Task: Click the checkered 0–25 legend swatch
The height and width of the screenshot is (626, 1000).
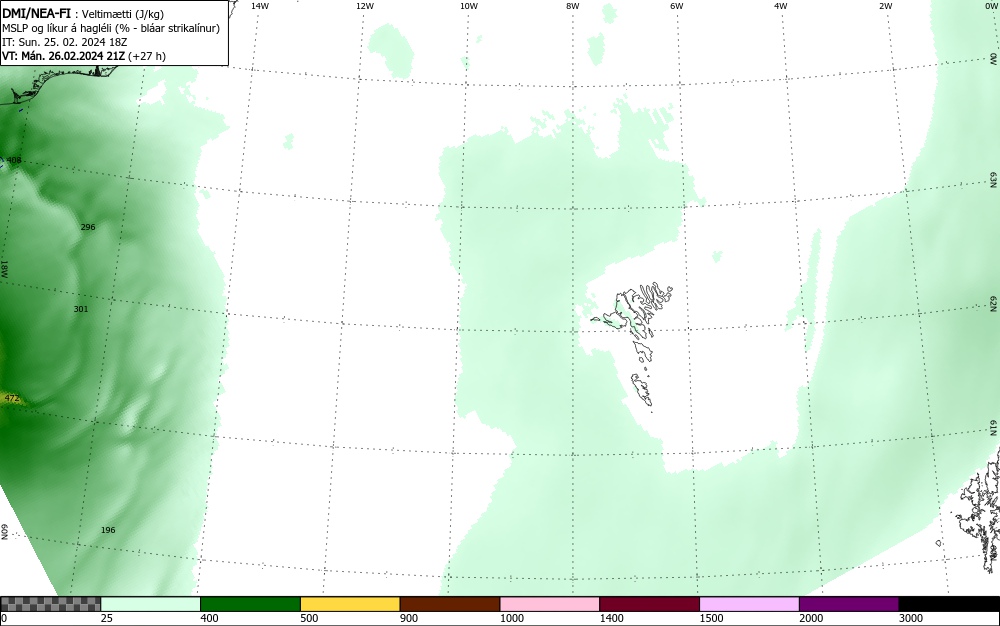Action: click(x=50, y=604)
